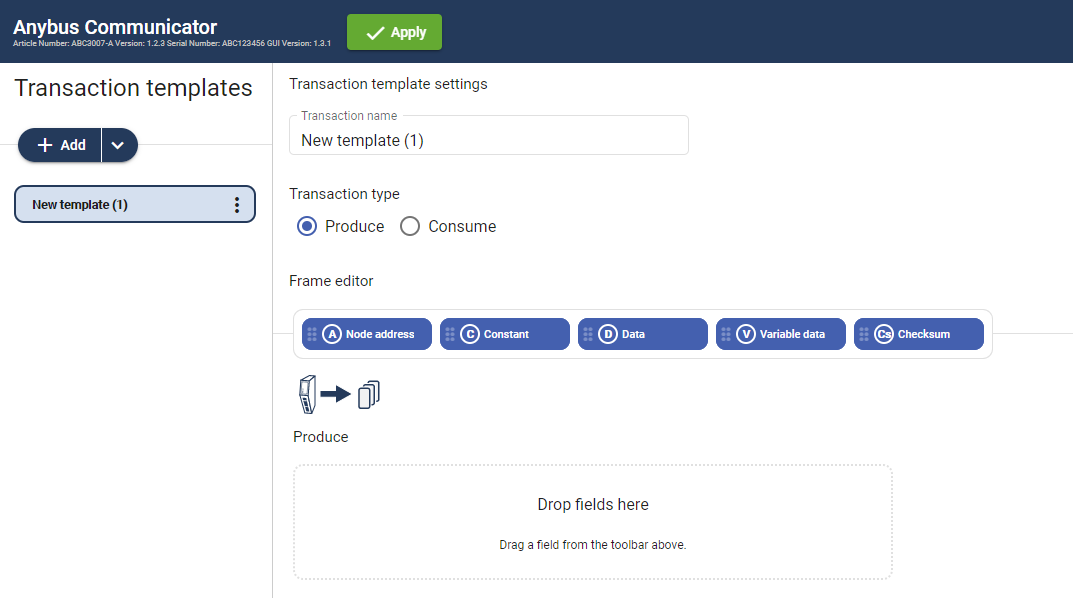
Task: Click the Transaction templates heading
Action: (x=133, y=88)
